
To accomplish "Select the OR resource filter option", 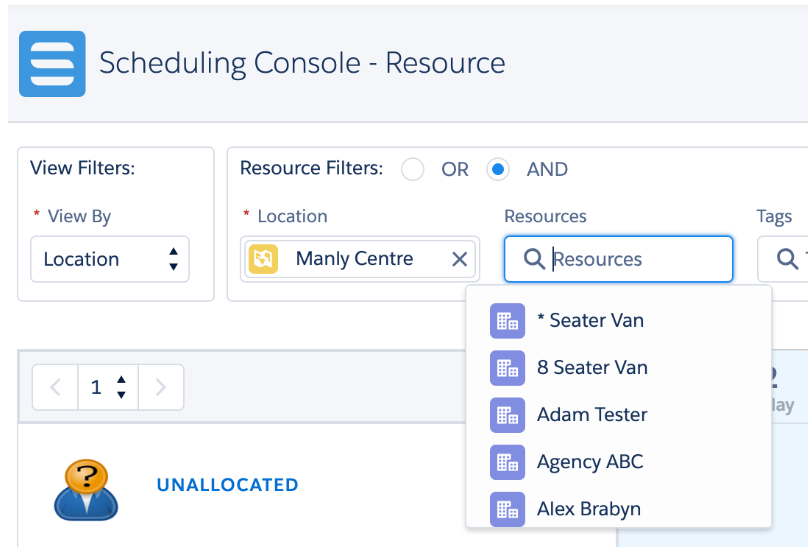I will (x=412, y=169).
